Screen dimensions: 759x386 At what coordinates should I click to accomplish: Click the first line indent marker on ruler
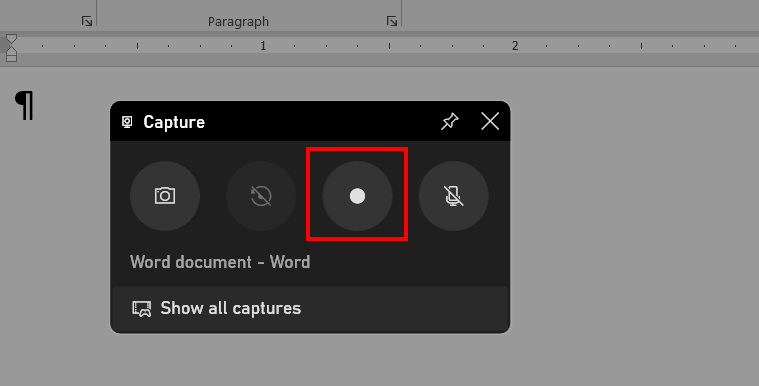pos(11,39)
